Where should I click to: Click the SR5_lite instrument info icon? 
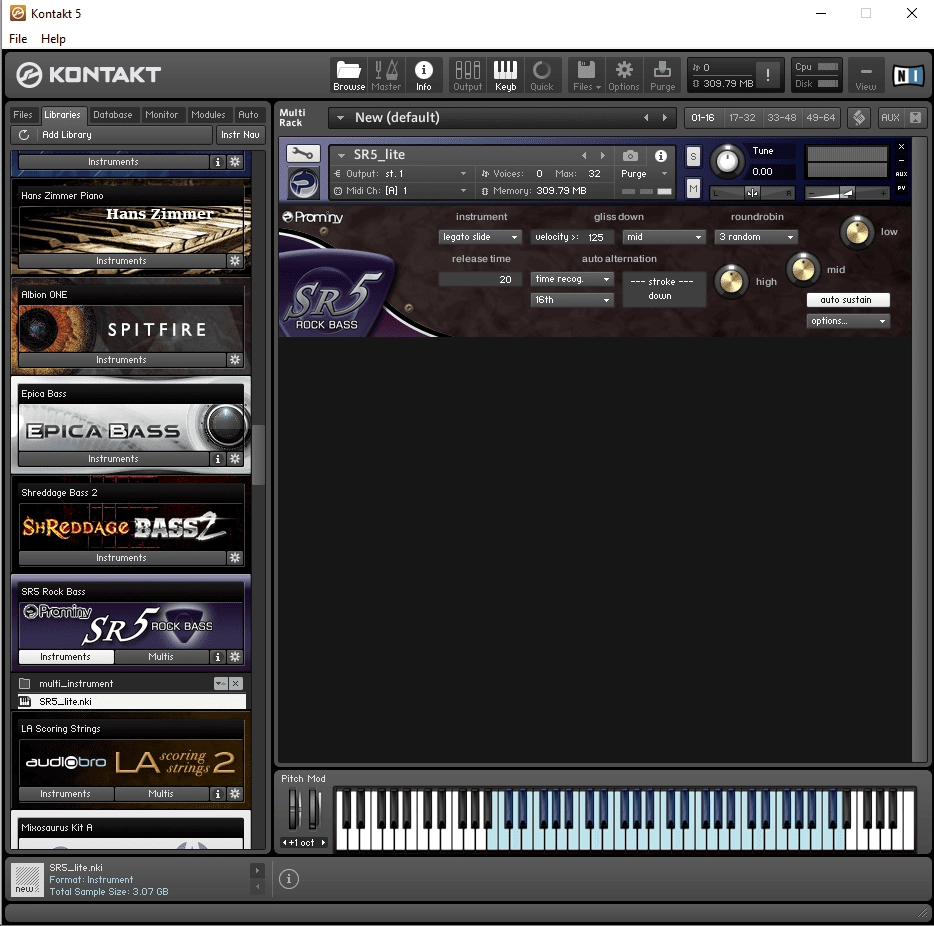[661, 156]
